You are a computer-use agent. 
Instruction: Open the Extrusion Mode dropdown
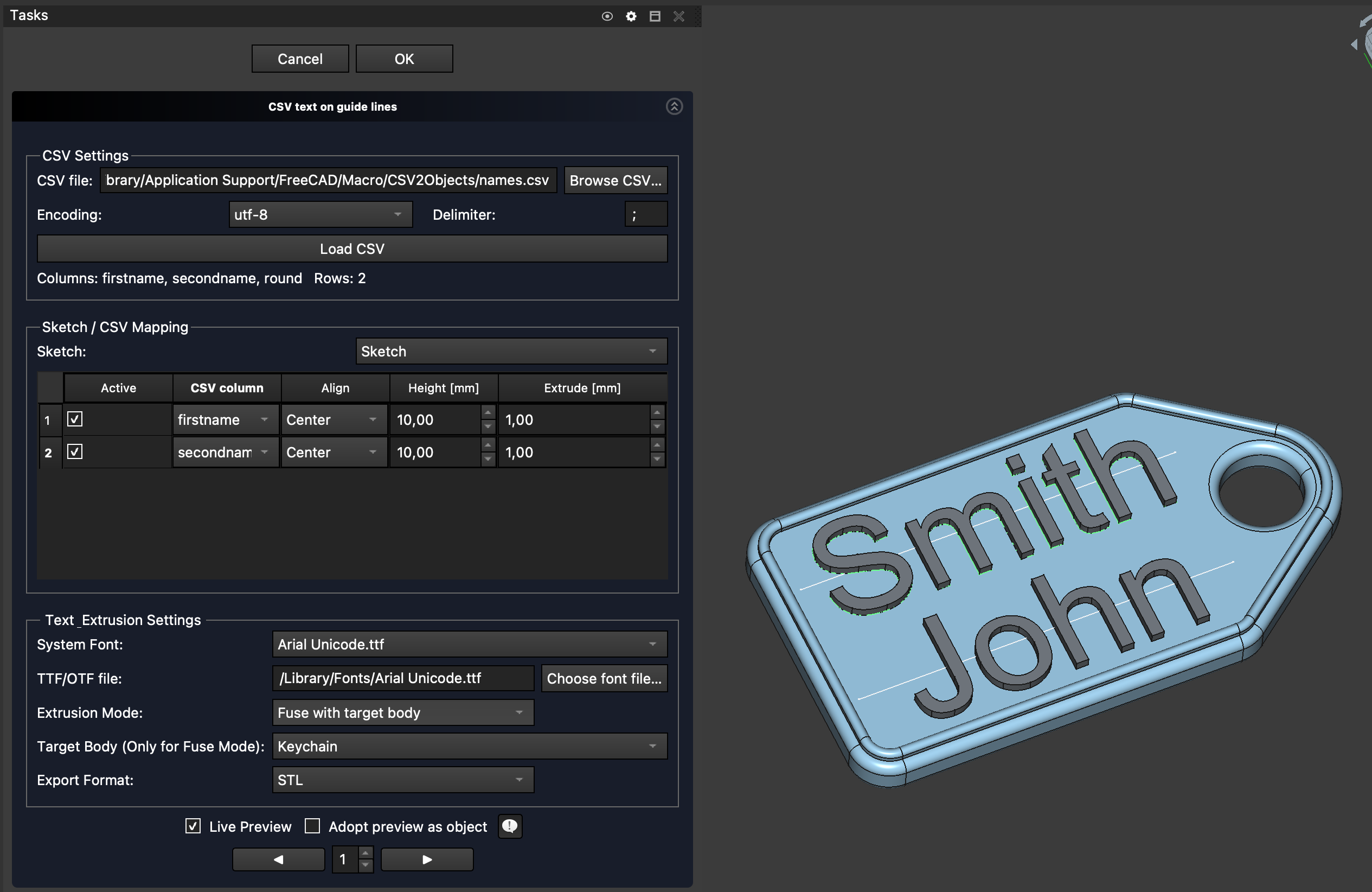402,712
